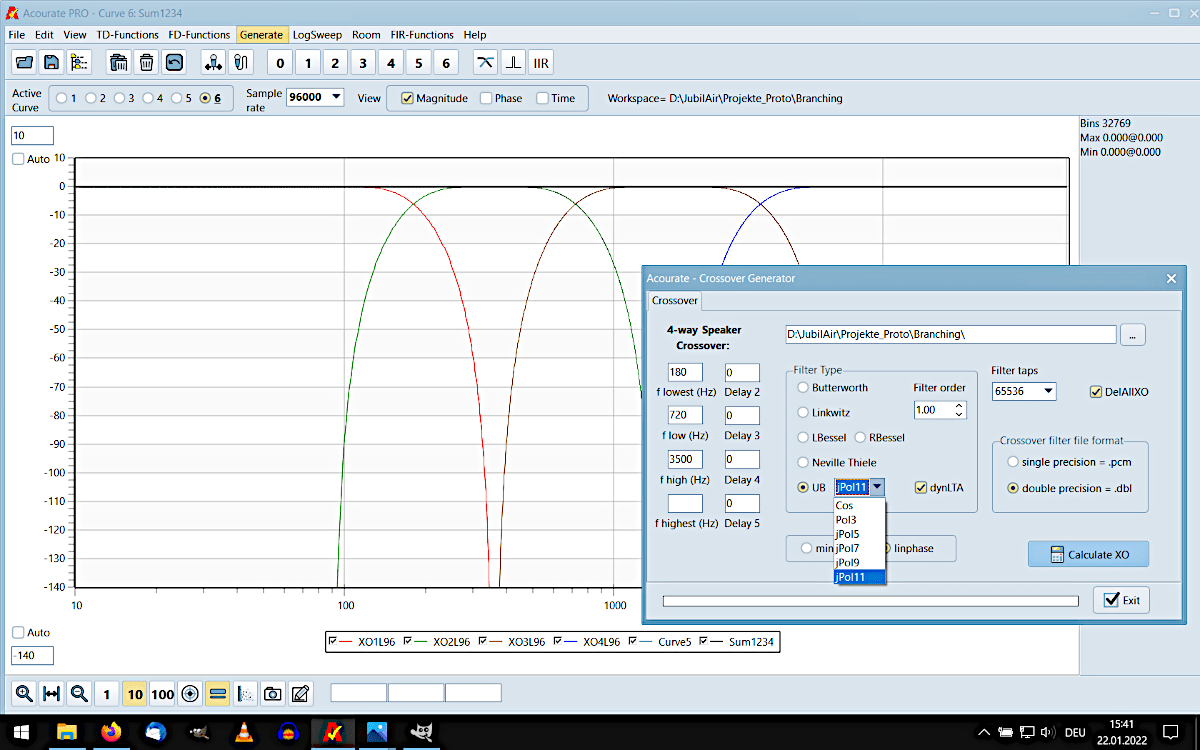Choose the Linkwitz filter type
Screen dimensions: 1200x750
coord(803,412)
